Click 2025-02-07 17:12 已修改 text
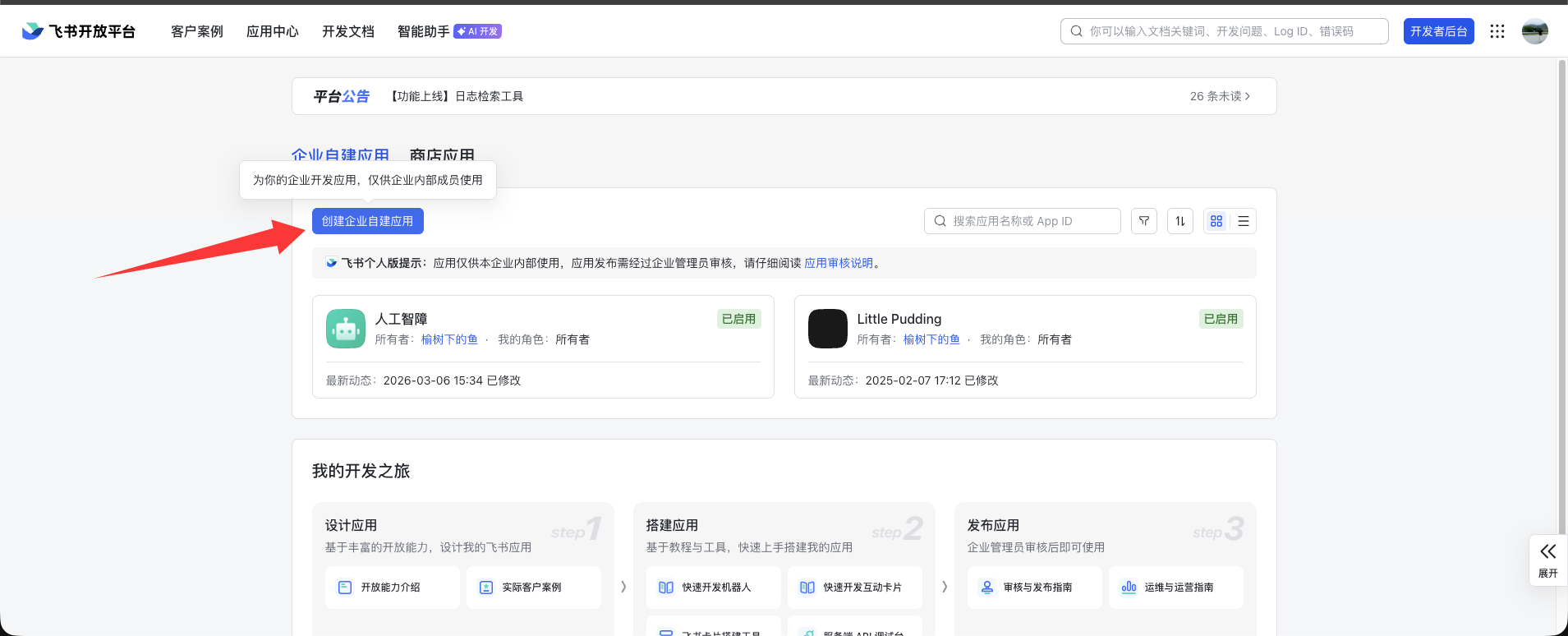The height and width of the screenshot is (636, 1568). pos(931,380)
